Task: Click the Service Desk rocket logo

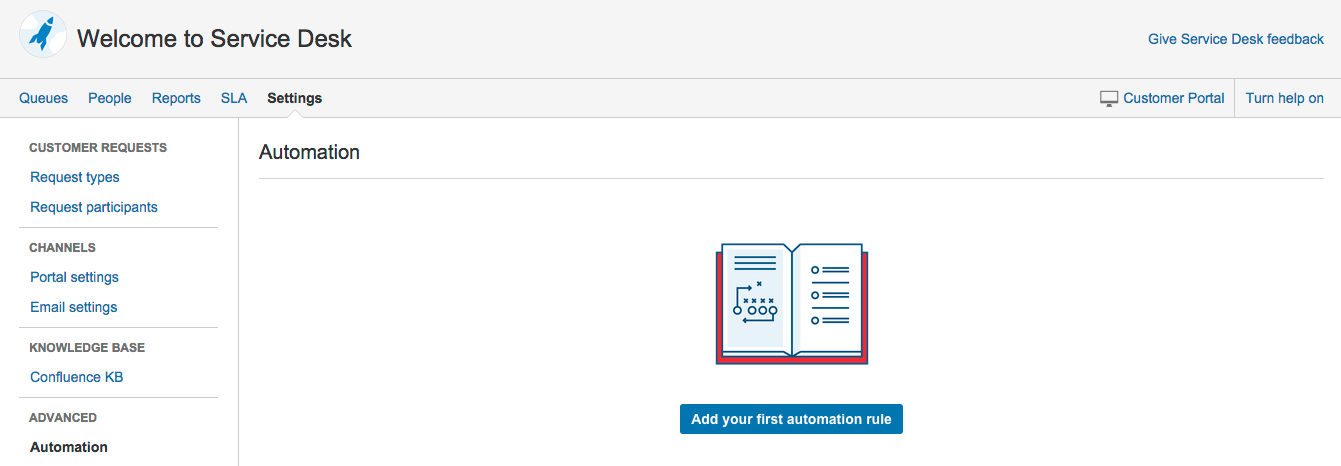Action: click(x=43, y=36)
